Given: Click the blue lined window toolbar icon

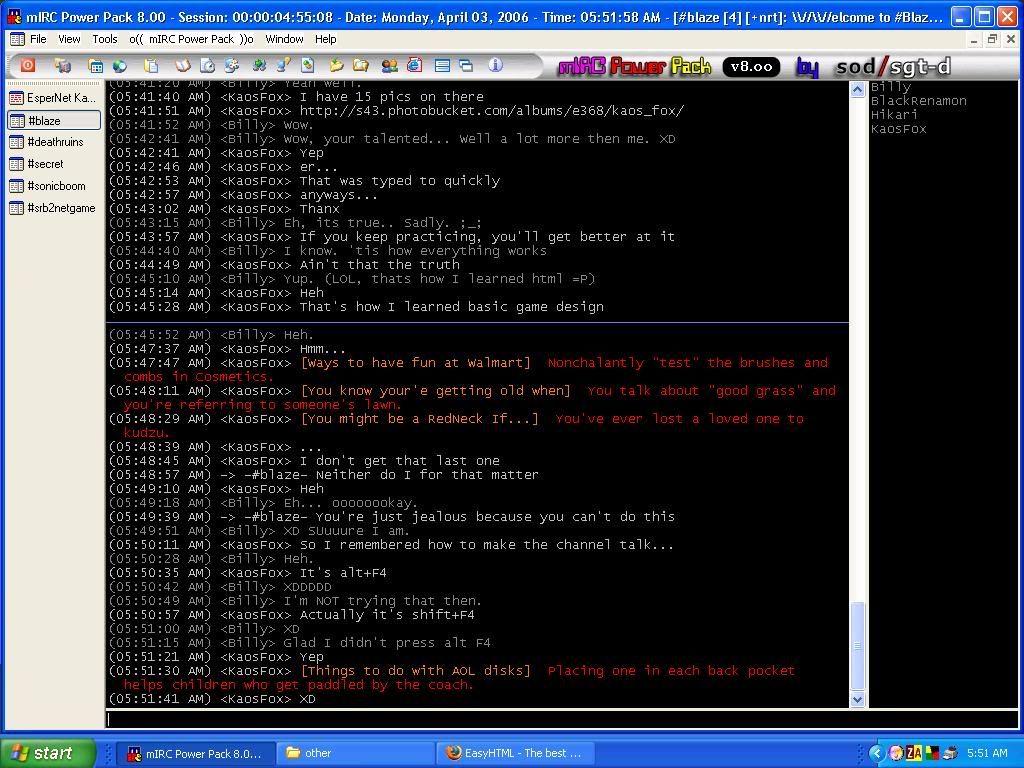Looking at the screenshot, I should [442, 65].
